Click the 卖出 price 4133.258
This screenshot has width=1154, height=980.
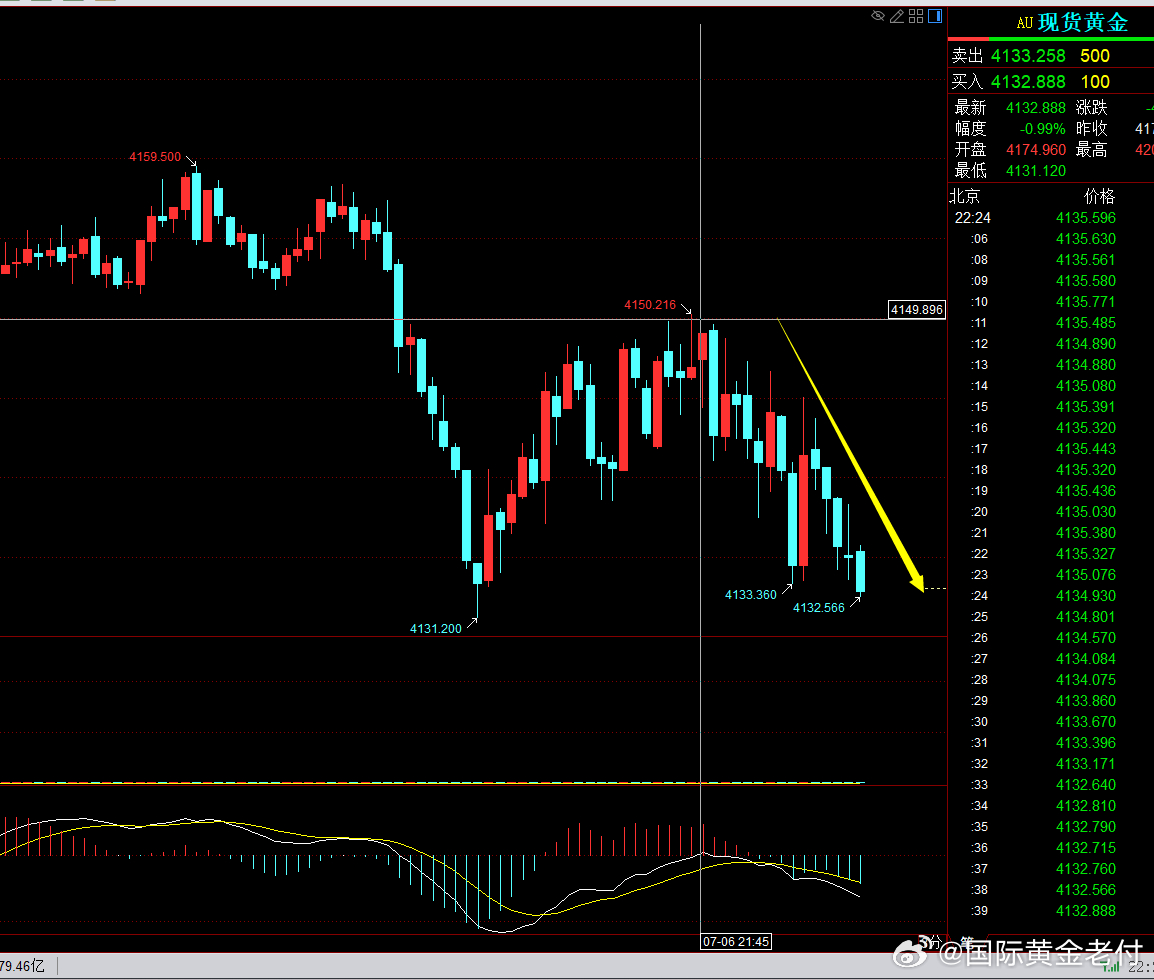click(1028, 56)
